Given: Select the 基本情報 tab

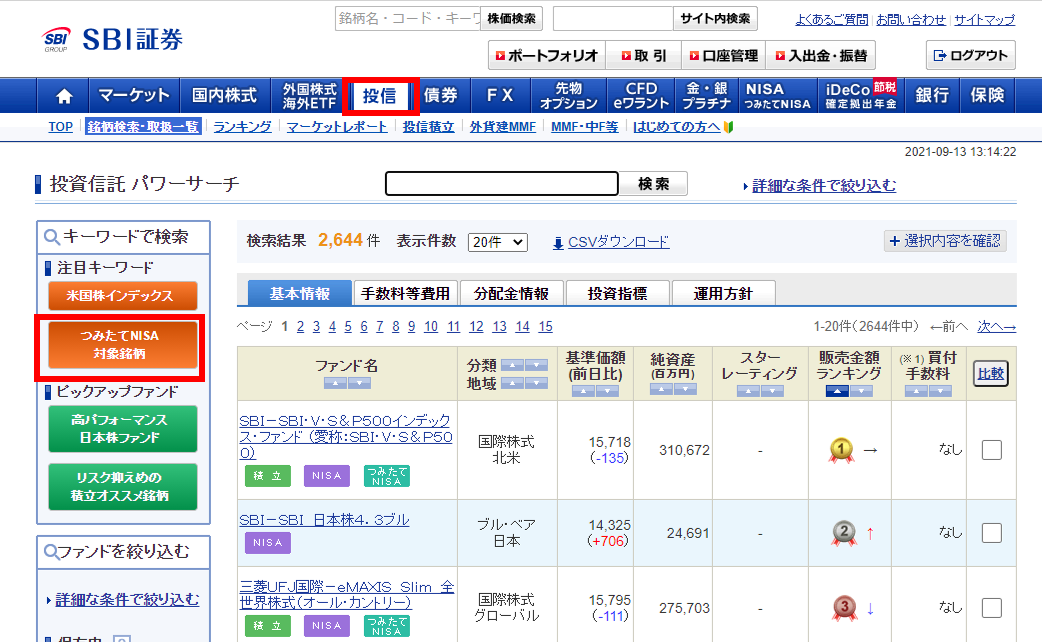Looking at the screenshot, I should pos(300,293).
